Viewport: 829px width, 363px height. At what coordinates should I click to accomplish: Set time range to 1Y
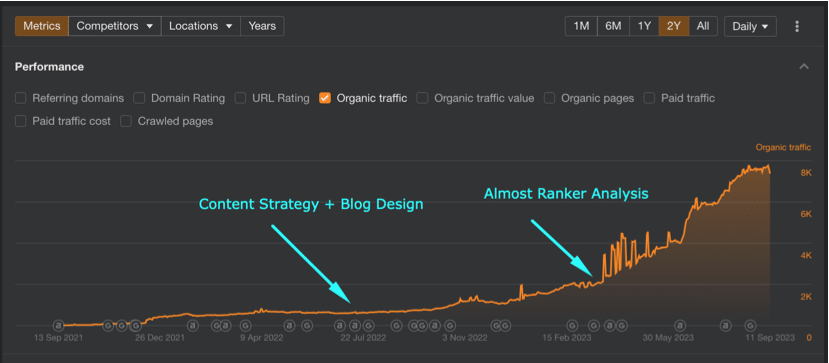click(644, 26)
